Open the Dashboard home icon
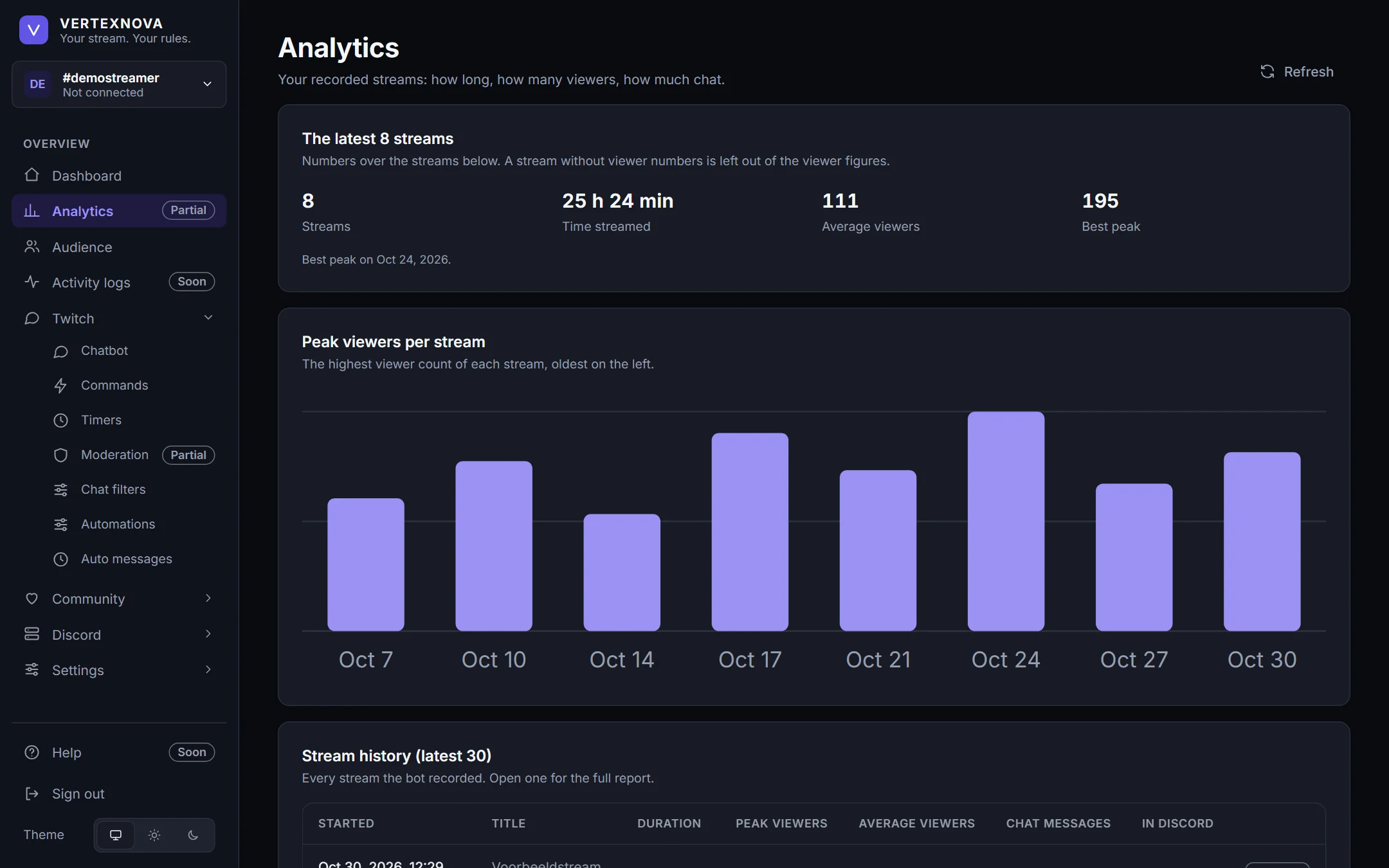The image size is (1389, 868). tap(32, 175)
